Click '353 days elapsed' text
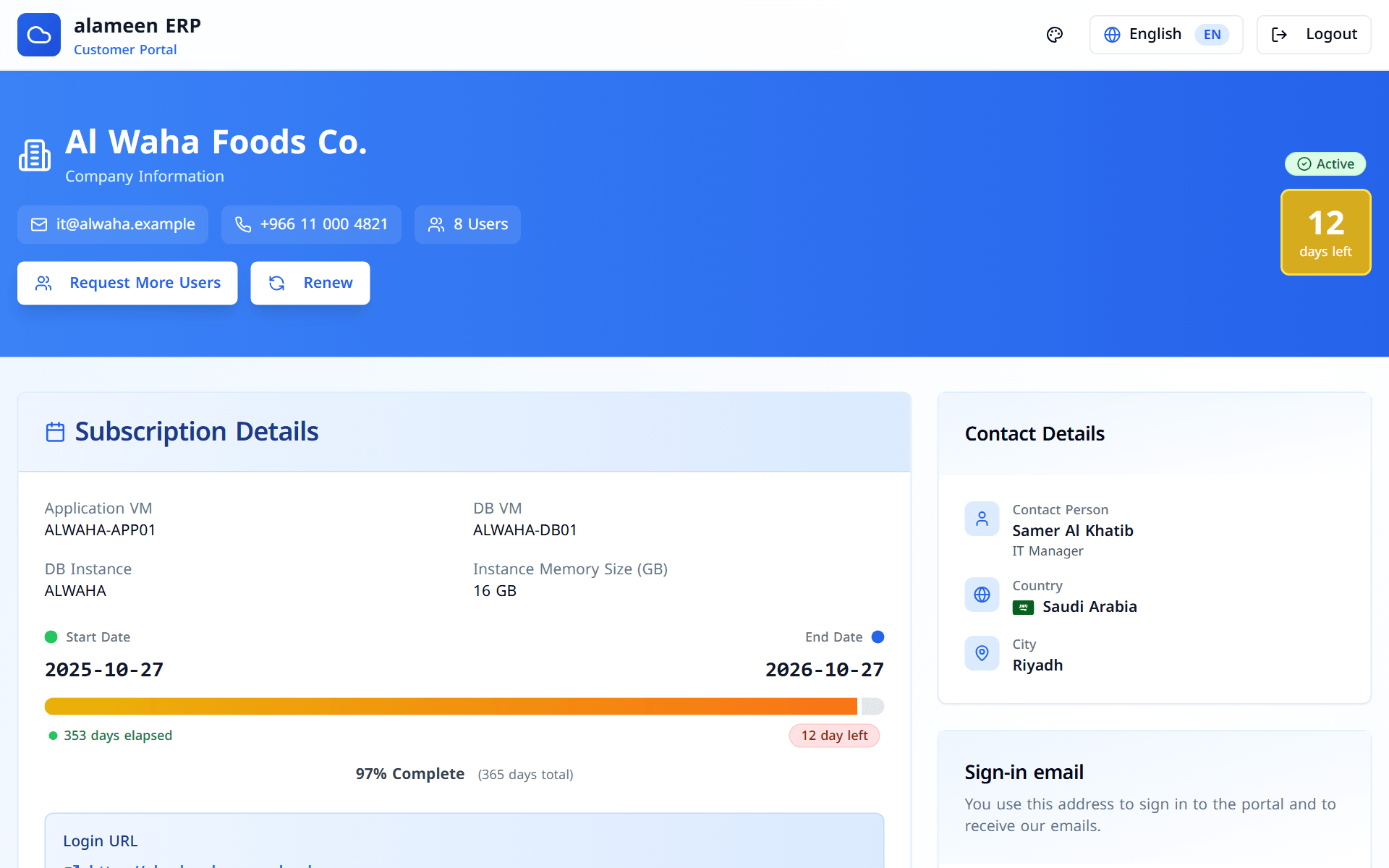The height and width of the screenshot is (868, 1389). coord(118,736)
